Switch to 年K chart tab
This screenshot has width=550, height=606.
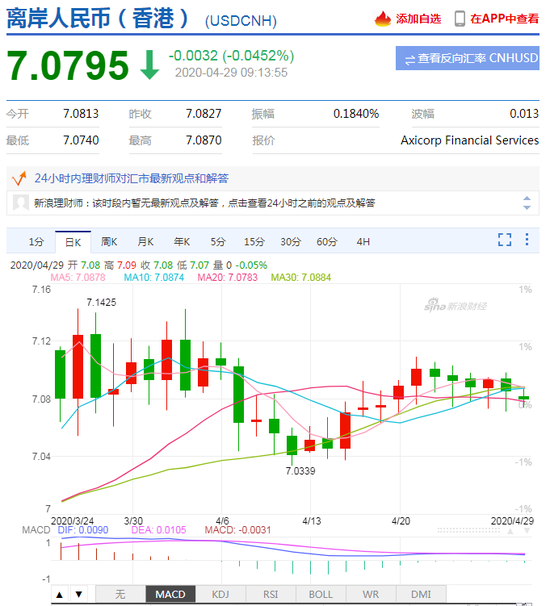182,242
